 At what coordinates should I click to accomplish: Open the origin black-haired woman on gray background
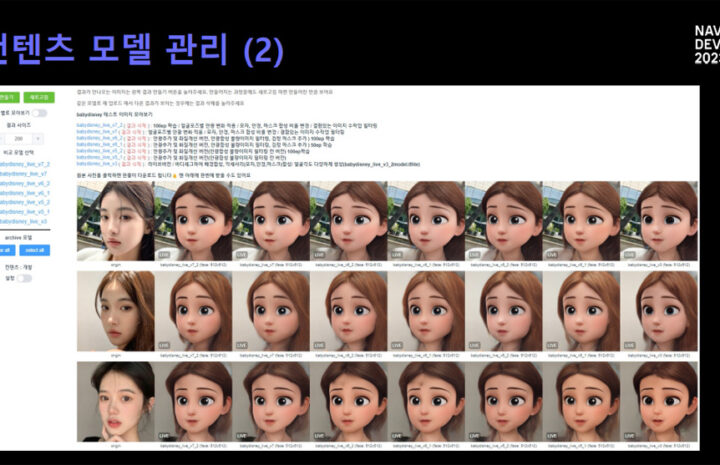coord(116,402)
